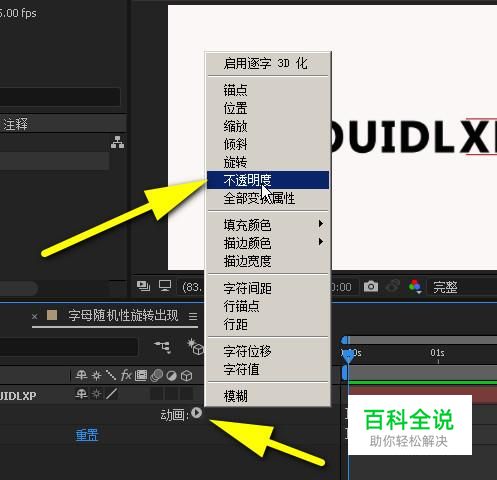Toggle 3D layer box on UIDLXP layer
Screen dimensions: 497x480
point(187,394)
